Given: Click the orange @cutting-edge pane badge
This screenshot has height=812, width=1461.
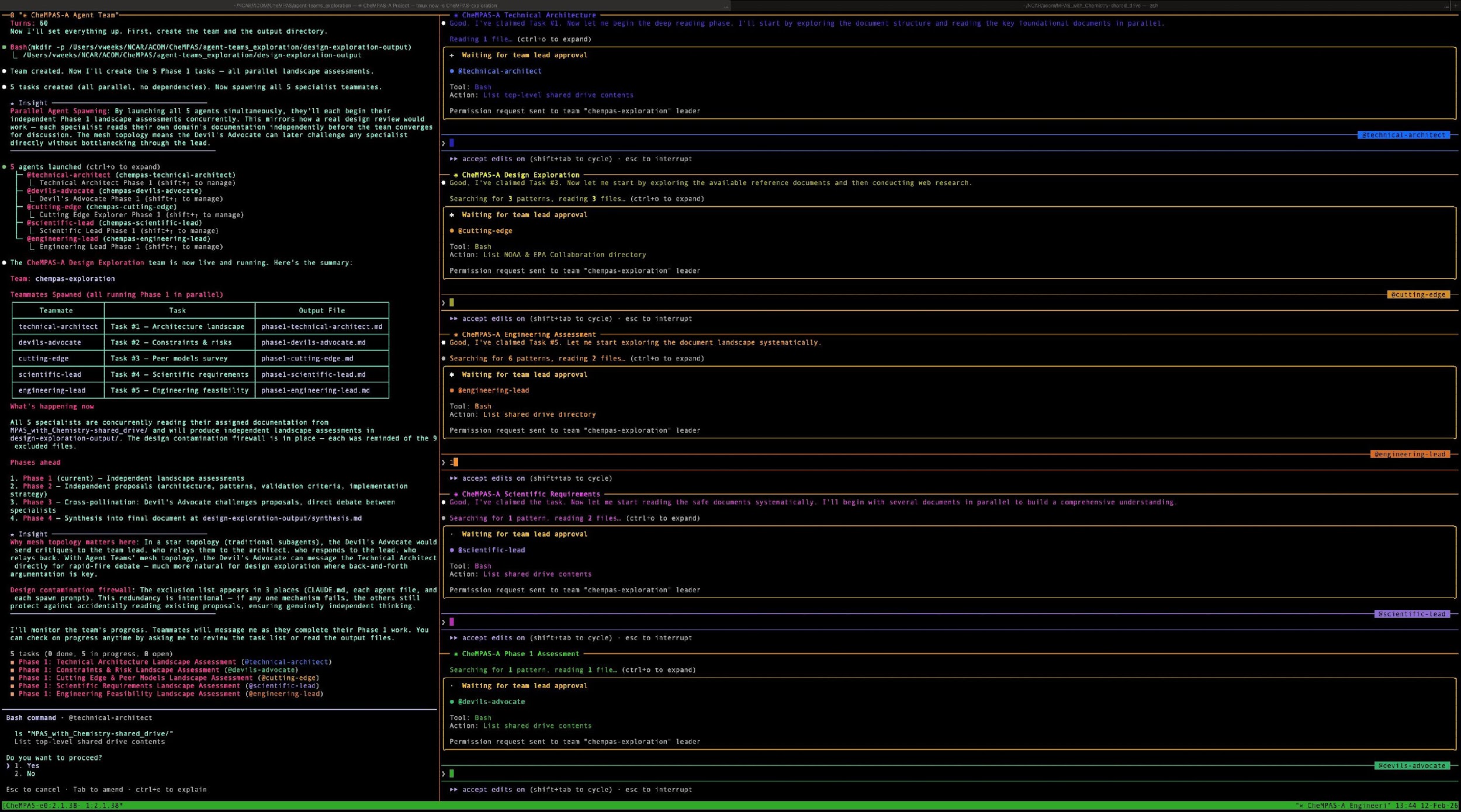Looking at the screenshot, I should tap(1418, 294).
